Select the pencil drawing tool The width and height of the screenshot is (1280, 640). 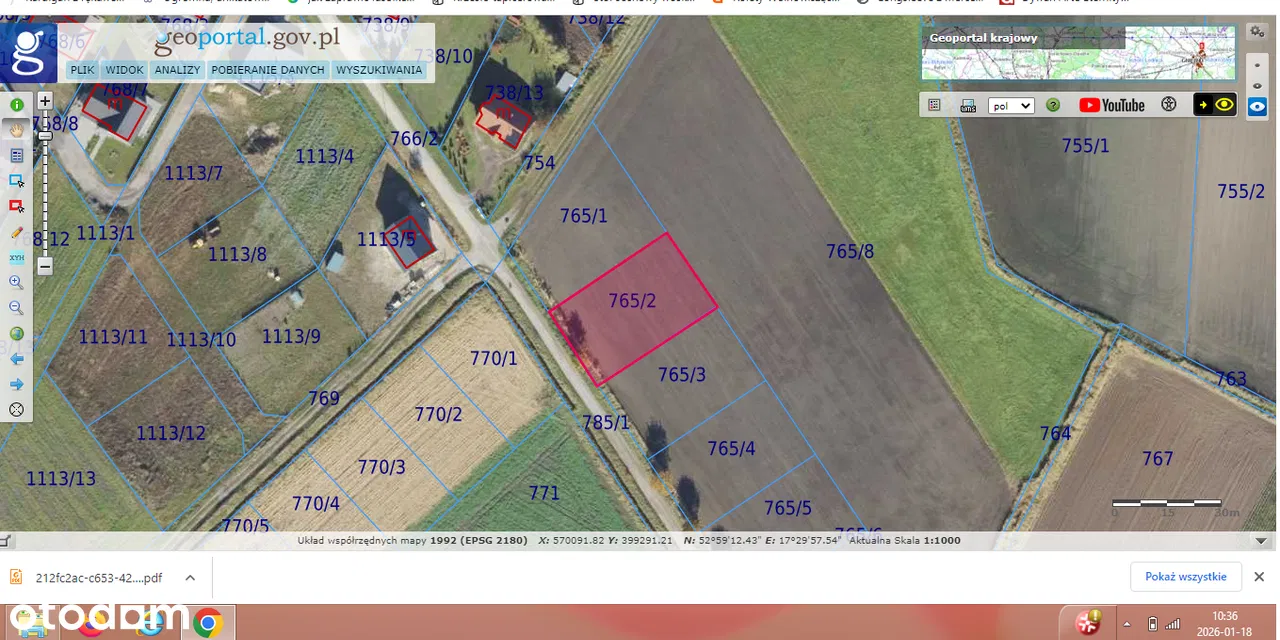(x=17, y=232)
